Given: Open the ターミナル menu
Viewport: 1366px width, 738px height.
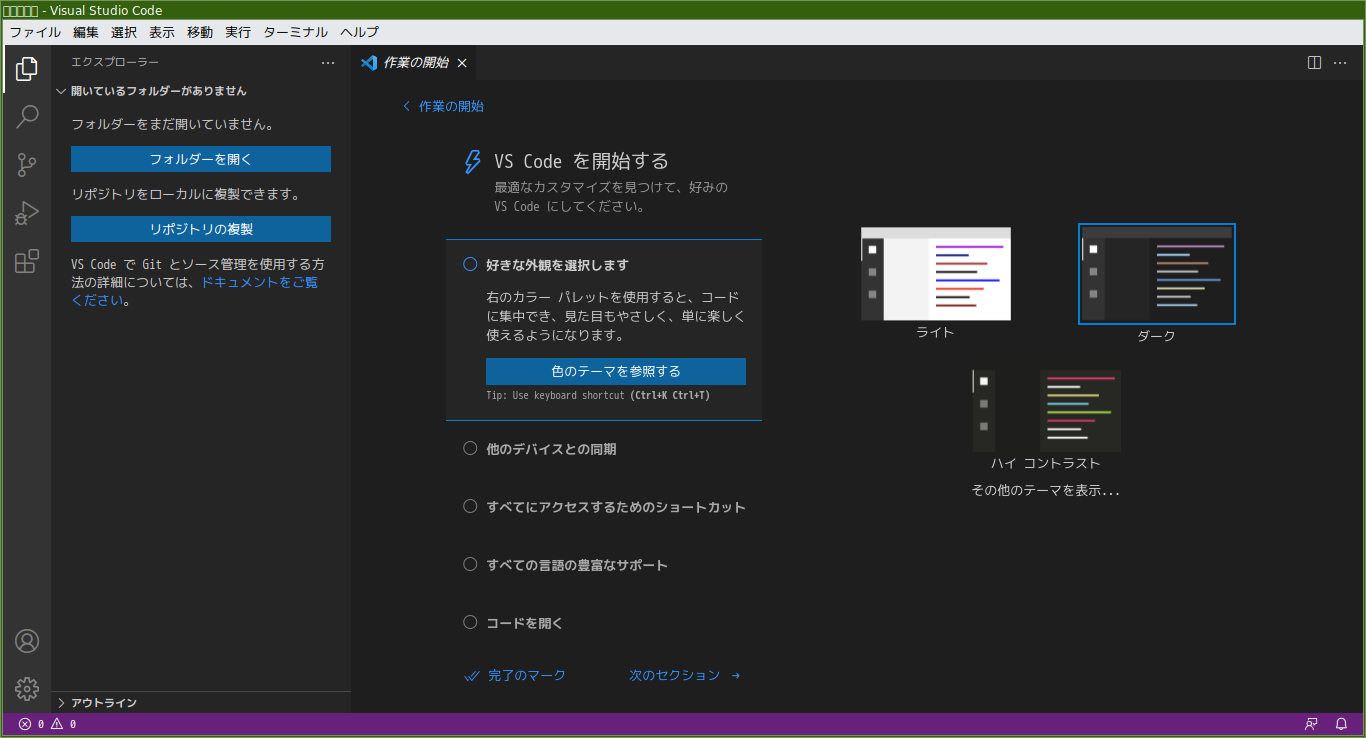Looking at the screenshot, I should (296, 32).
